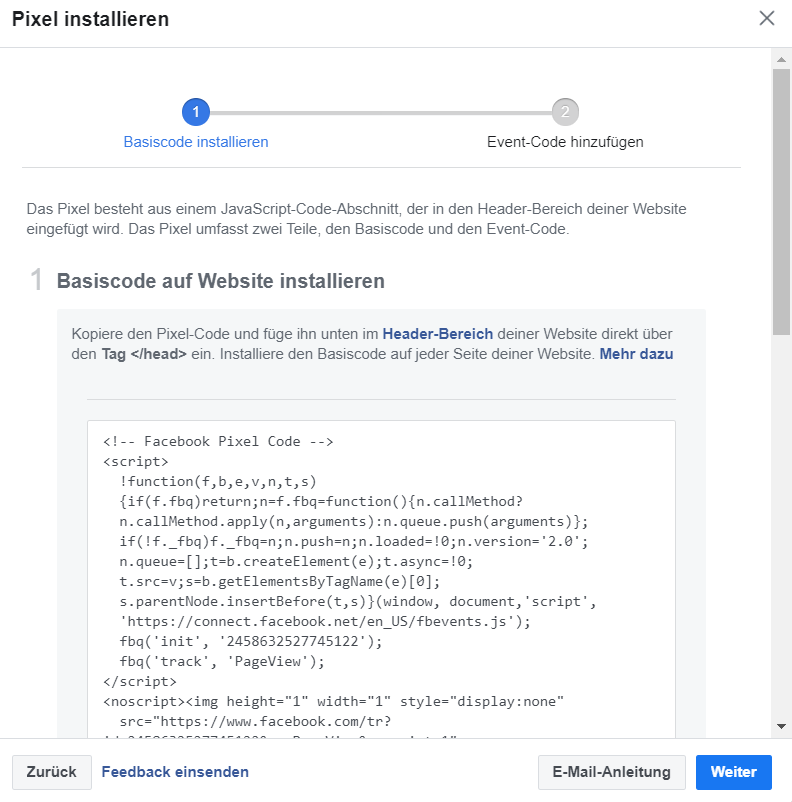Click the vertical scrollbar thumb
This screenshot has width=792, height=802.
pos(781,202)
